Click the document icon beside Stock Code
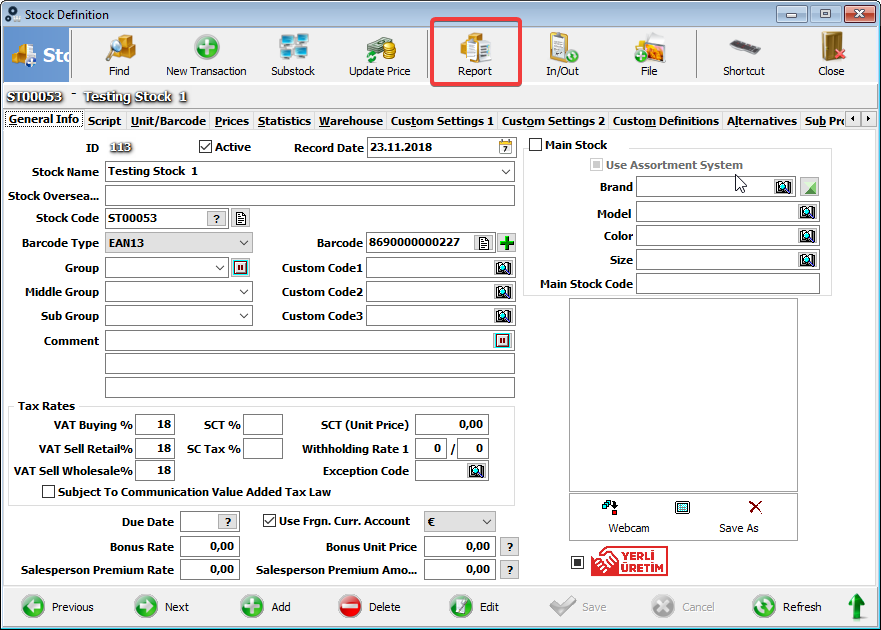Viewport: 881px width, 630px height. pyautogui.click(x=240, y=219)
